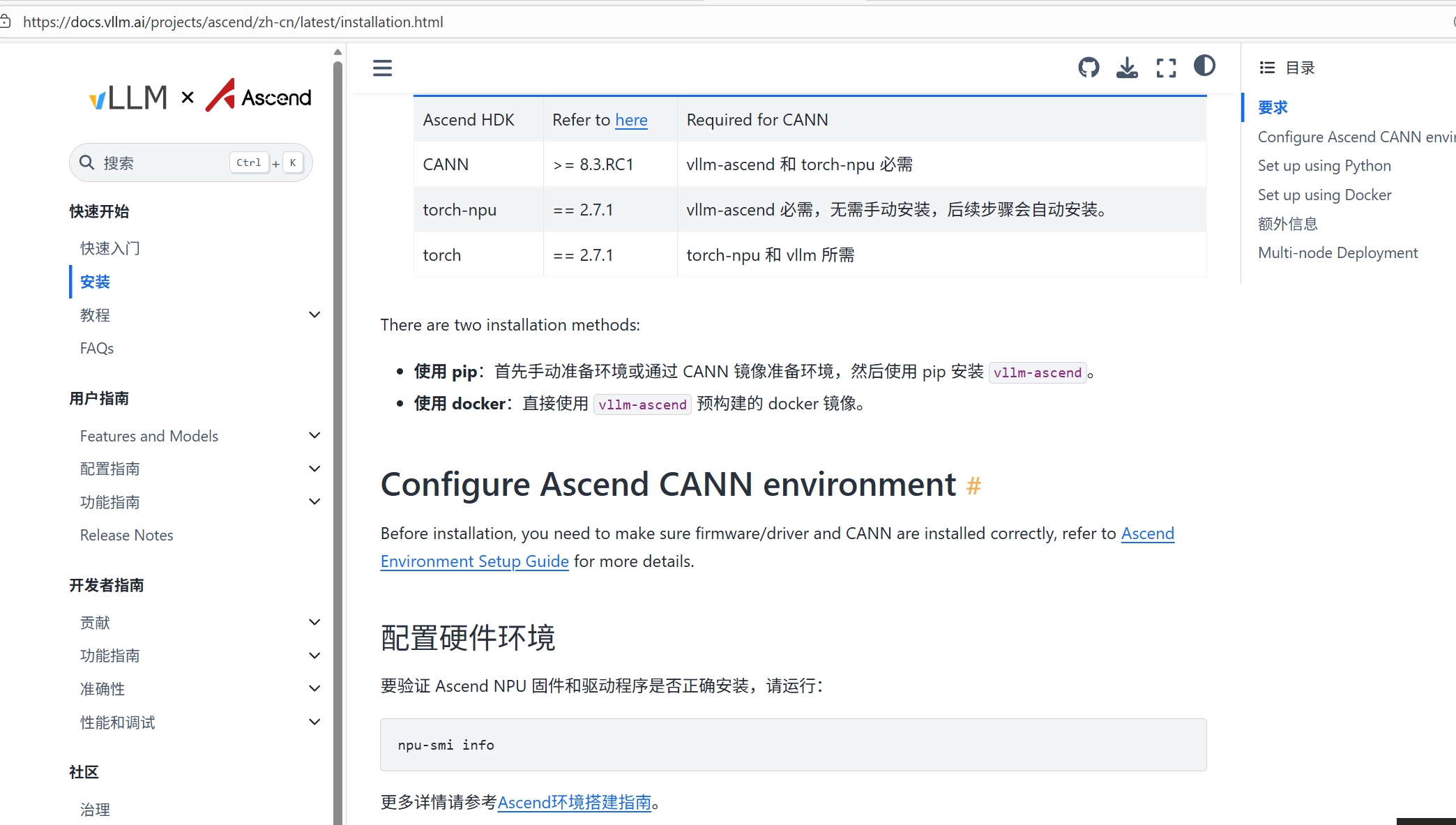Open the GitHub repository icon
This screenshot has height=825, width=1456.
pos(1089,68)
